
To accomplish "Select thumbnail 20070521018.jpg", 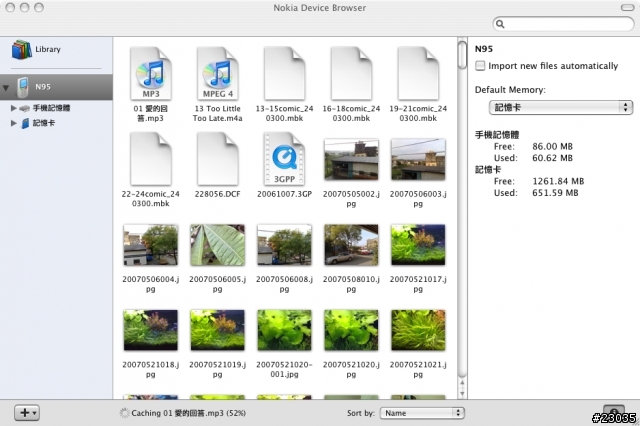I will (151, 330).
